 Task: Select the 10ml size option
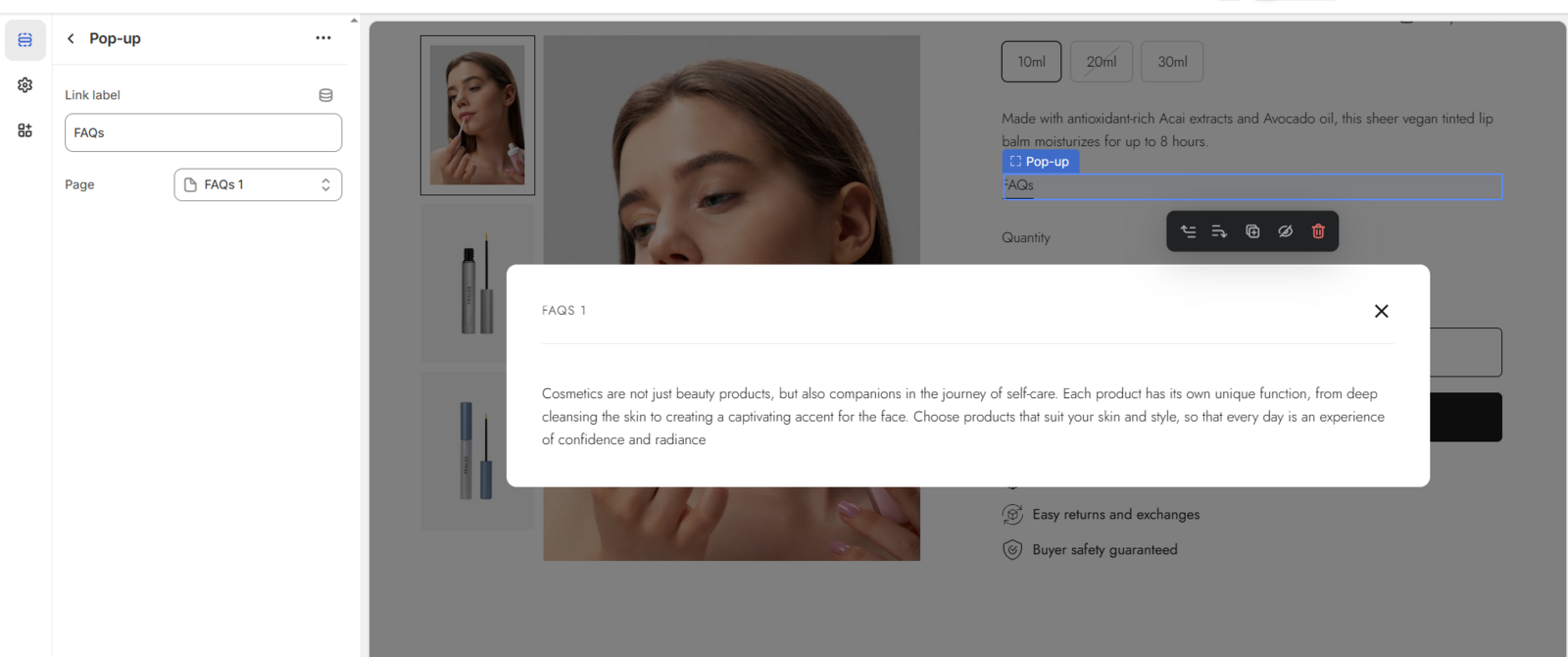[x=1031, y=62]
